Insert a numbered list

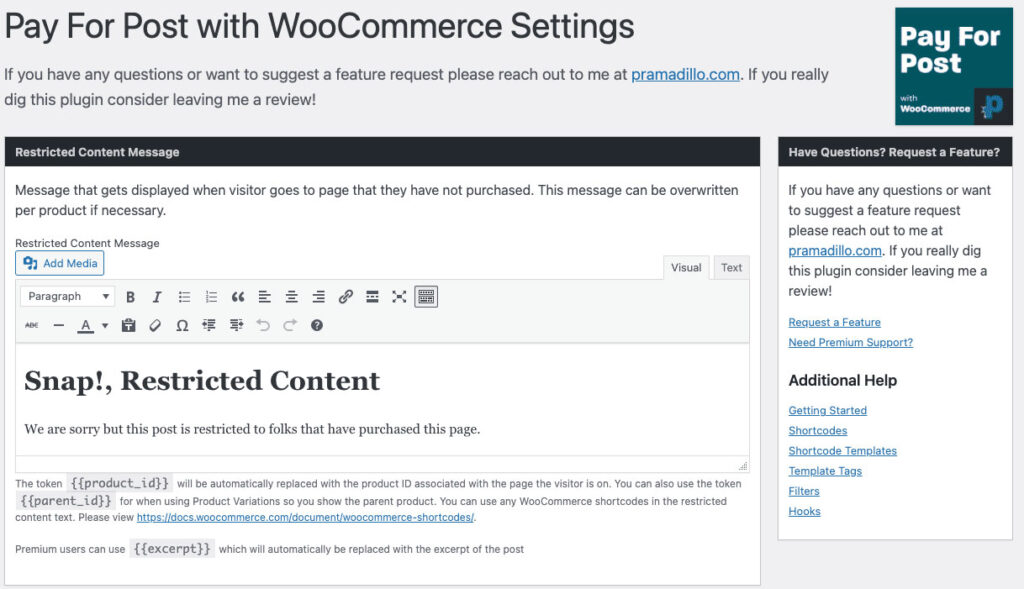pos(211,297)
